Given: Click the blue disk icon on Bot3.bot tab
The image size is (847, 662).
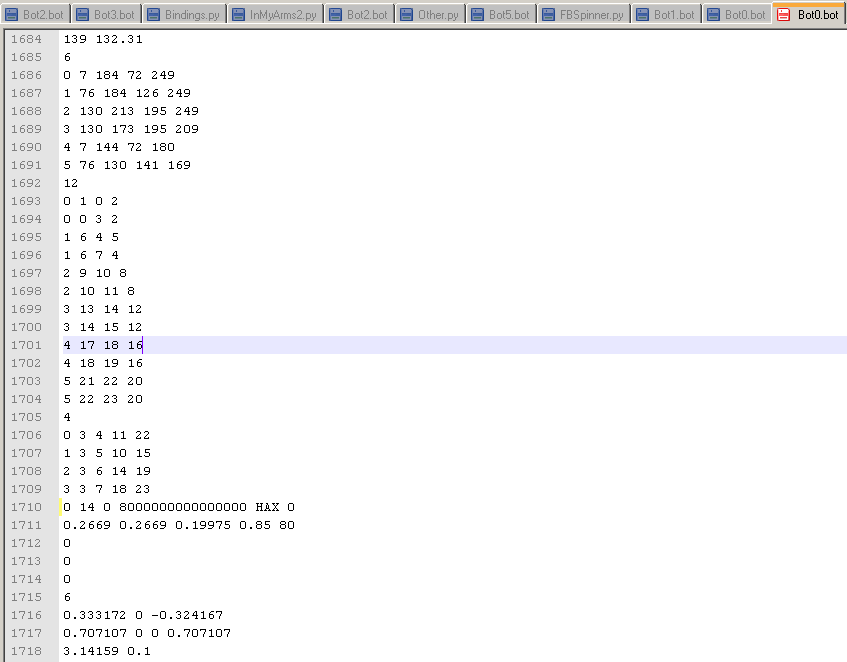Looking at the screenshot, I should click(82, 15).
